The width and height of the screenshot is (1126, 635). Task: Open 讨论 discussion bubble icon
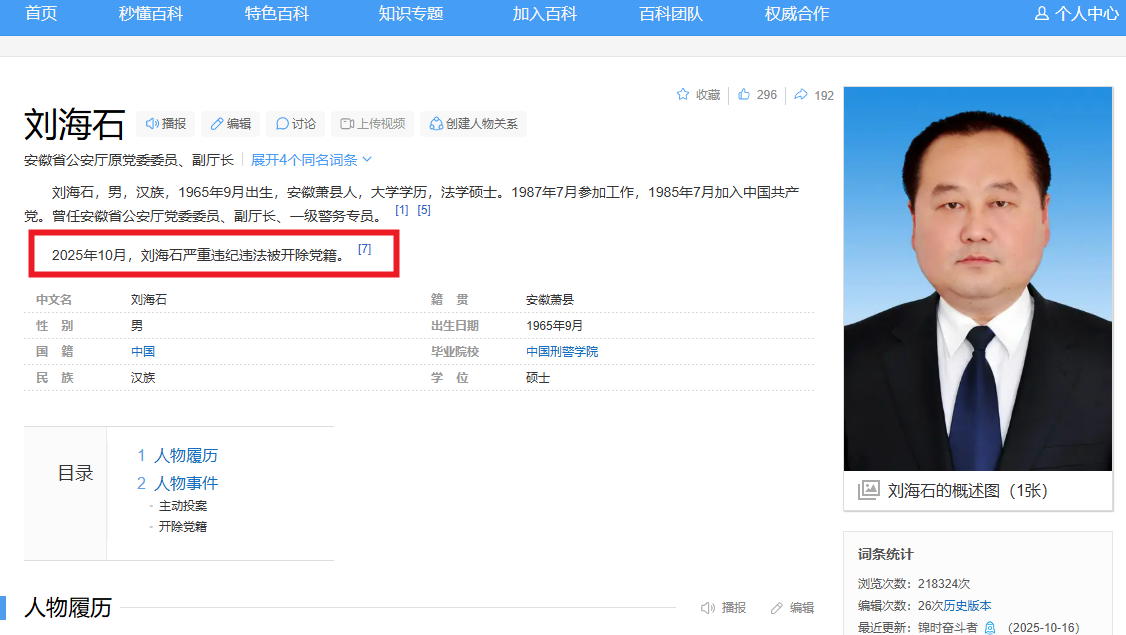click(283, 124)
